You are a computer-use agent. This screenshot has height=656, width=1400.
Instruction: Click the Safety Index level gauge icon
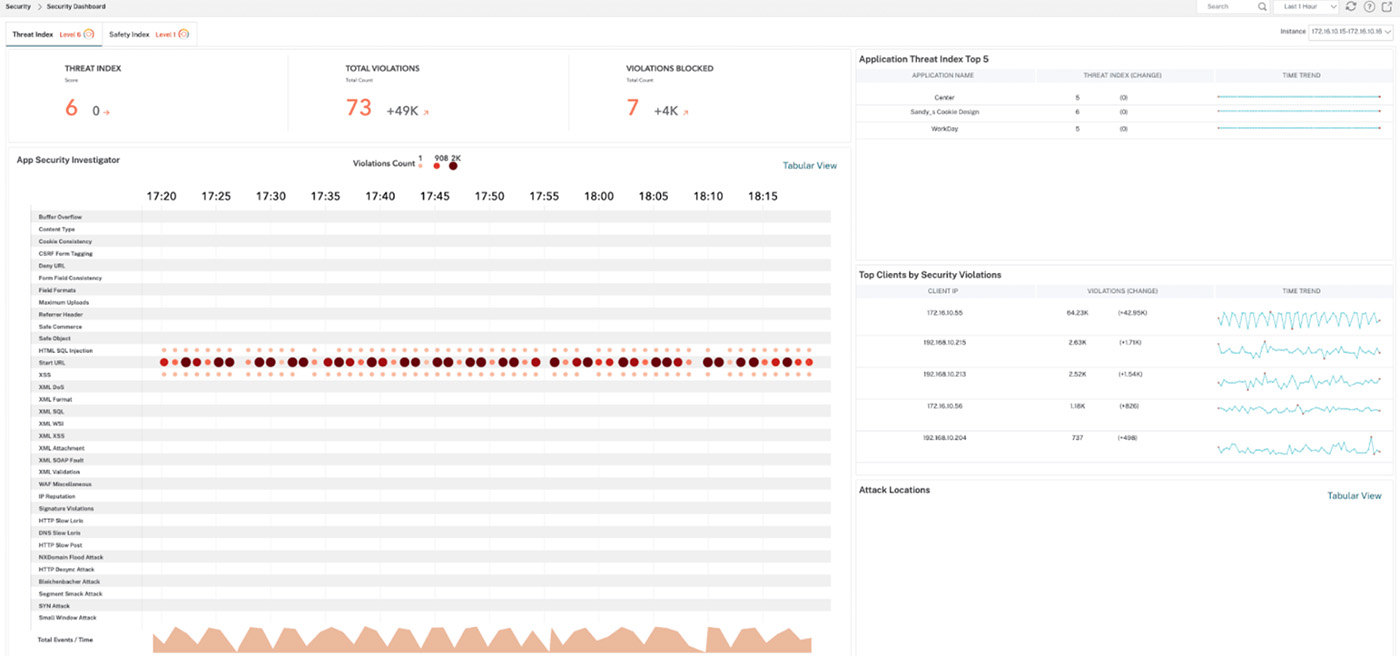(x=183, y=34)
